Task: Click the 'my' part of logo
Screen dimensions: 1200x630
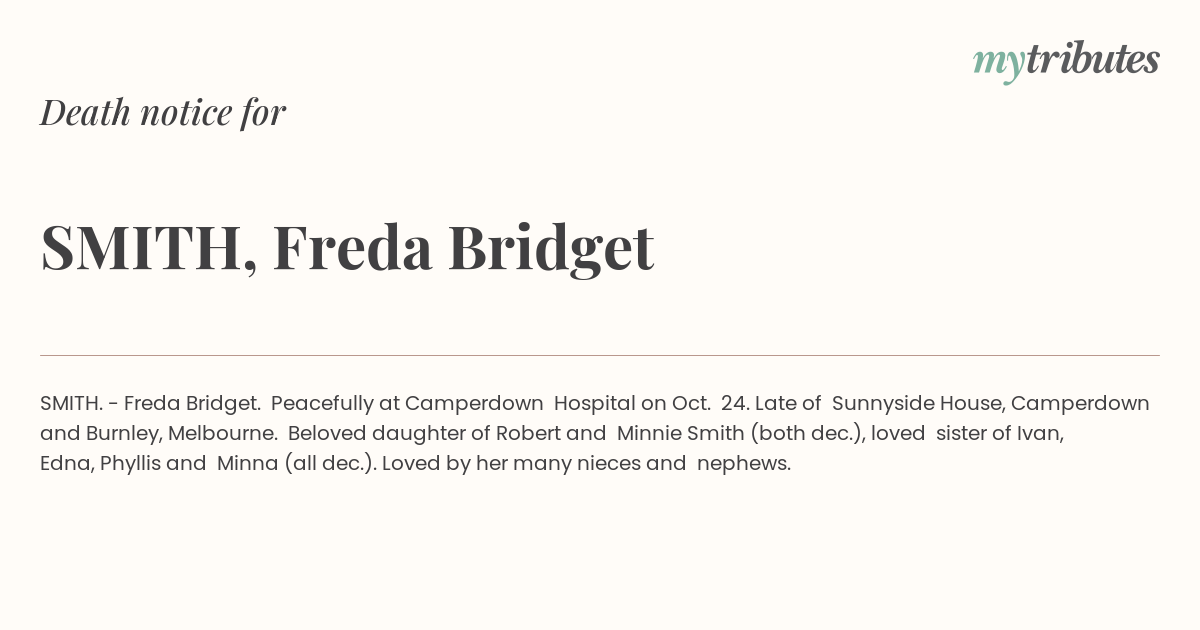Action: coord(999,63)
